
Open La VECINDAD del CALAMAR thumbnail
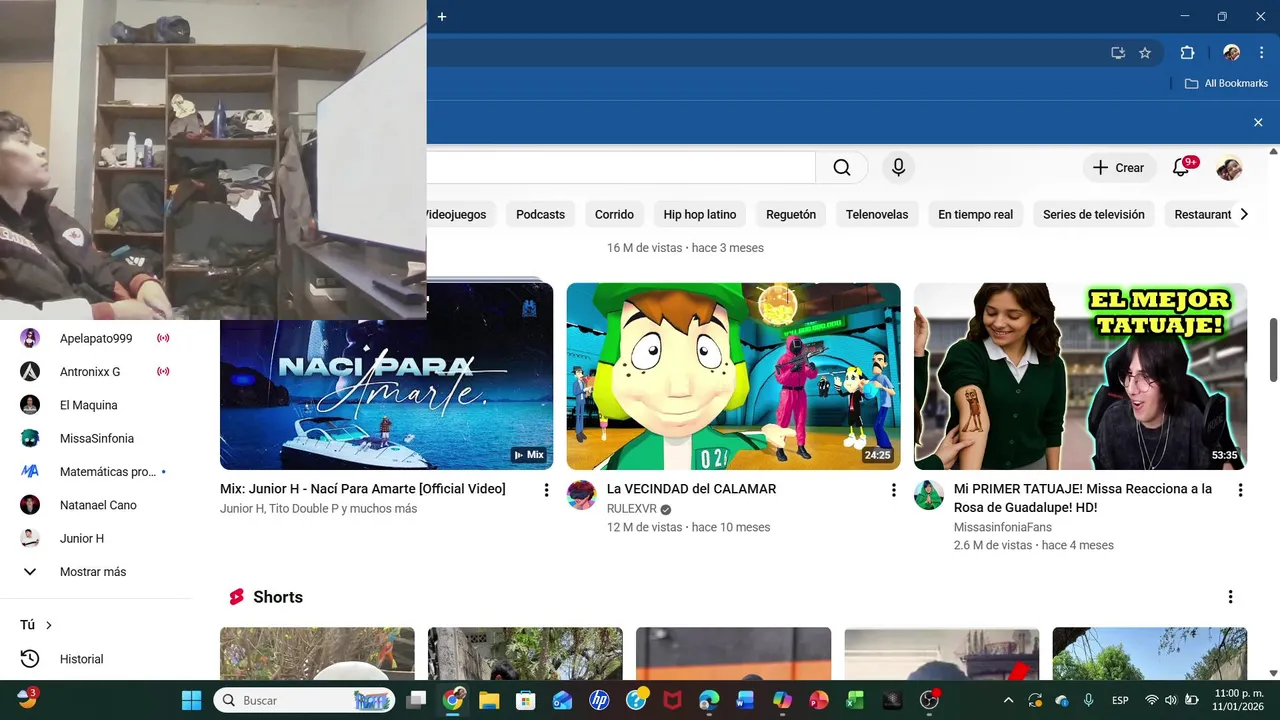pos(733,376)
